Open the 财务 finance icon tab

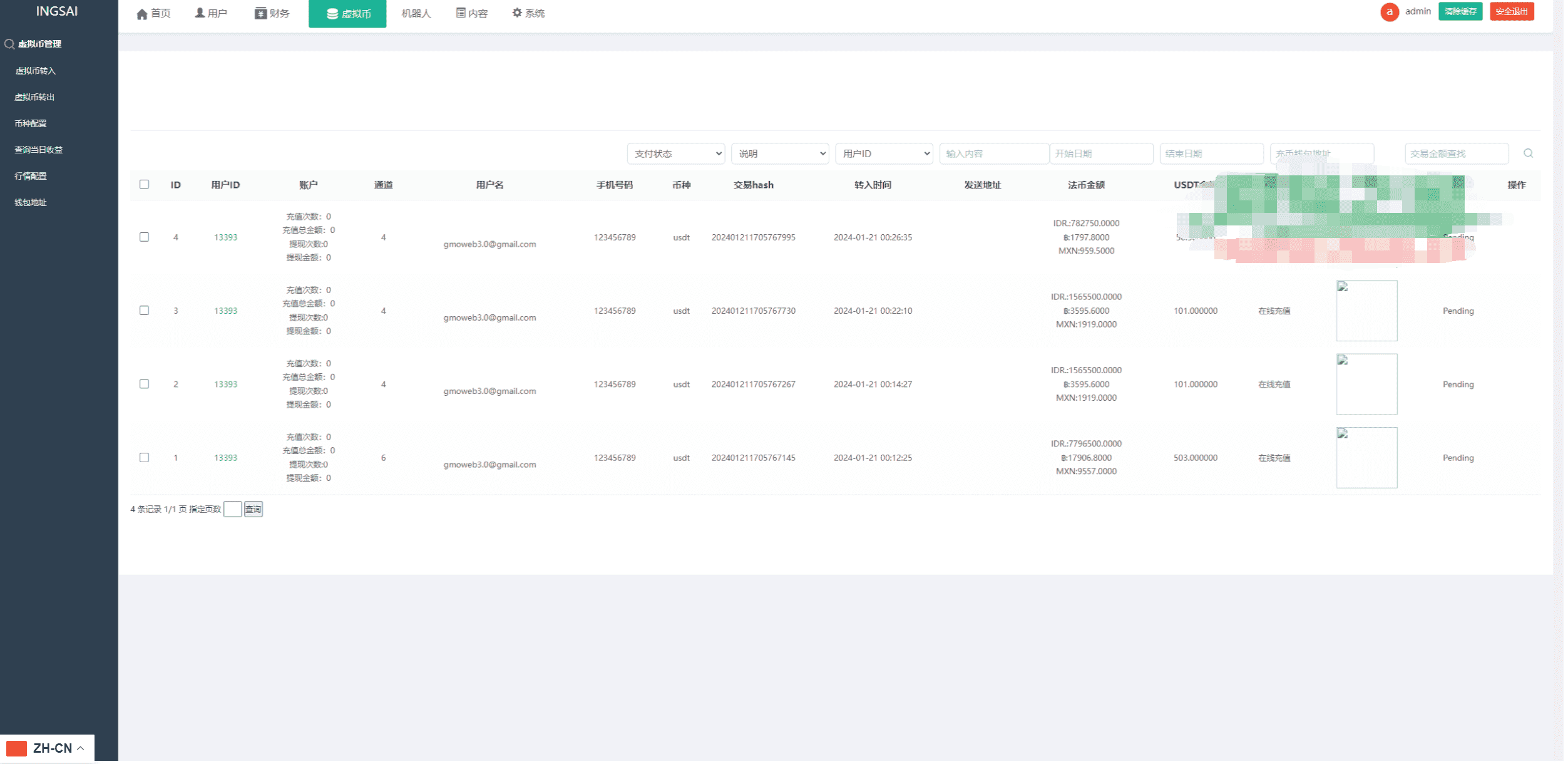click(x=260, y=13)
